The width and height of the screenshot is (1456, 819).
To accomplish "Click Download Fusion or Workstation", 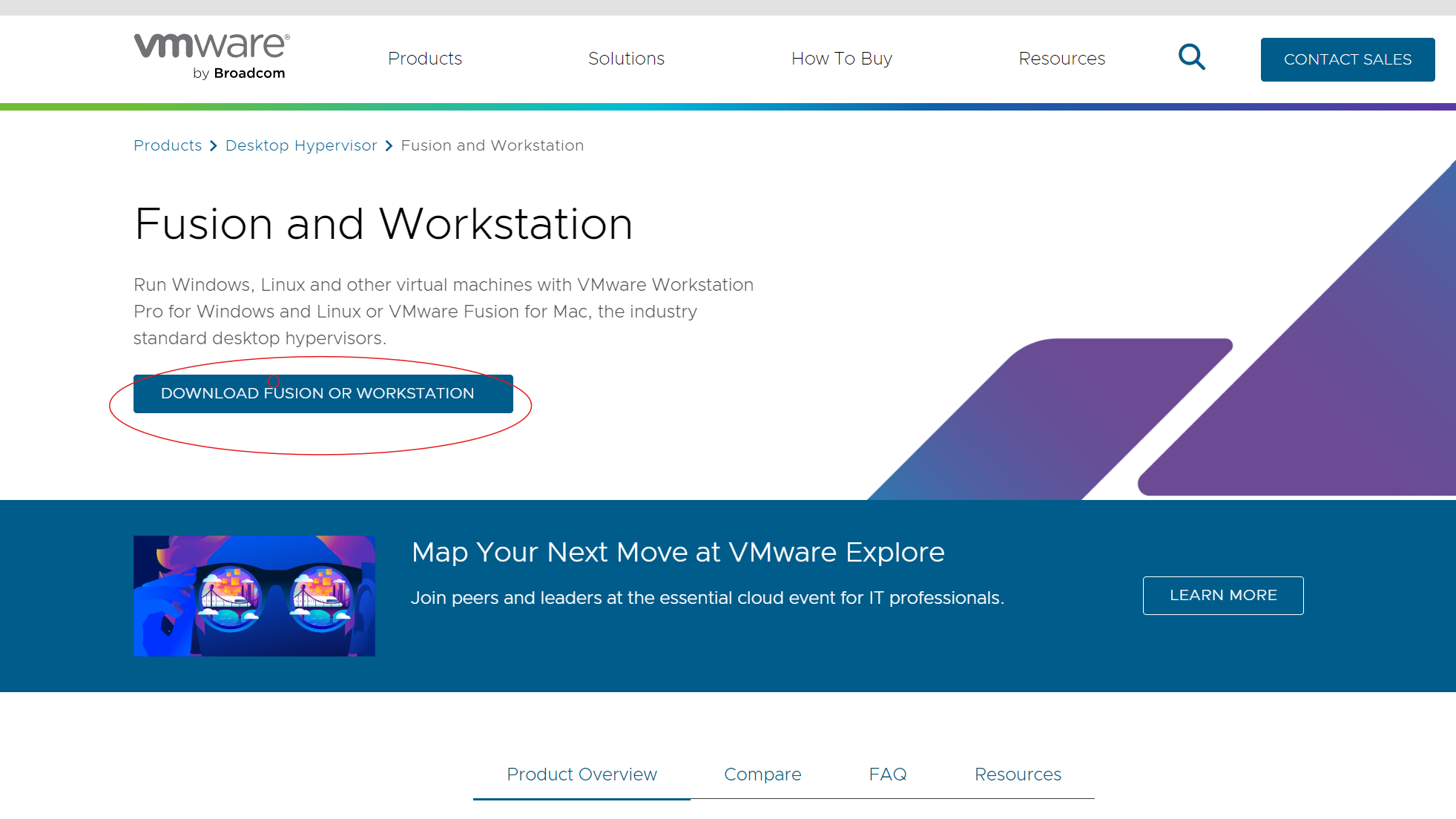I will (323, 394).
